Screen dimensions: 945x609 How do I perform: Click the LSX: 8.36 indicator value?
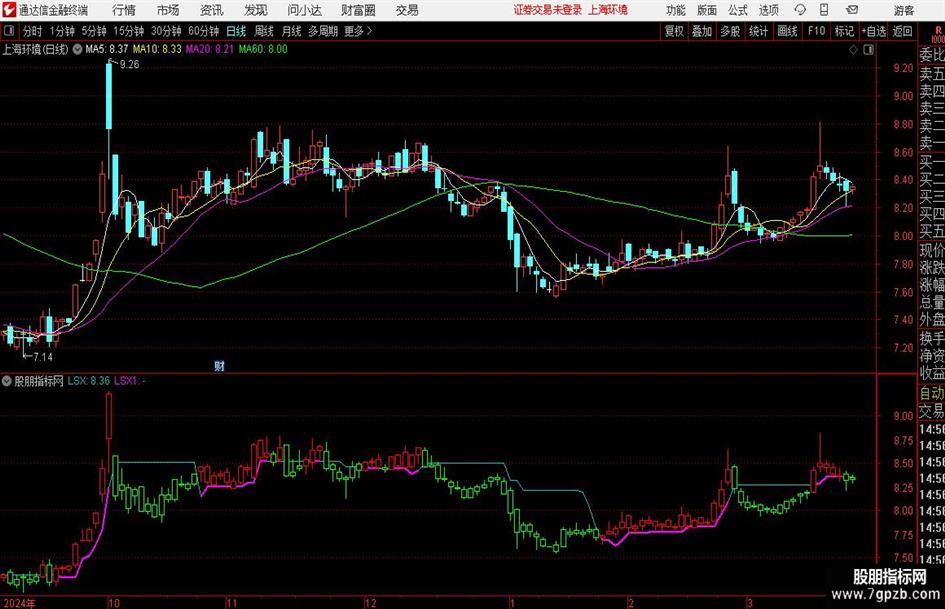pos(89,381)
